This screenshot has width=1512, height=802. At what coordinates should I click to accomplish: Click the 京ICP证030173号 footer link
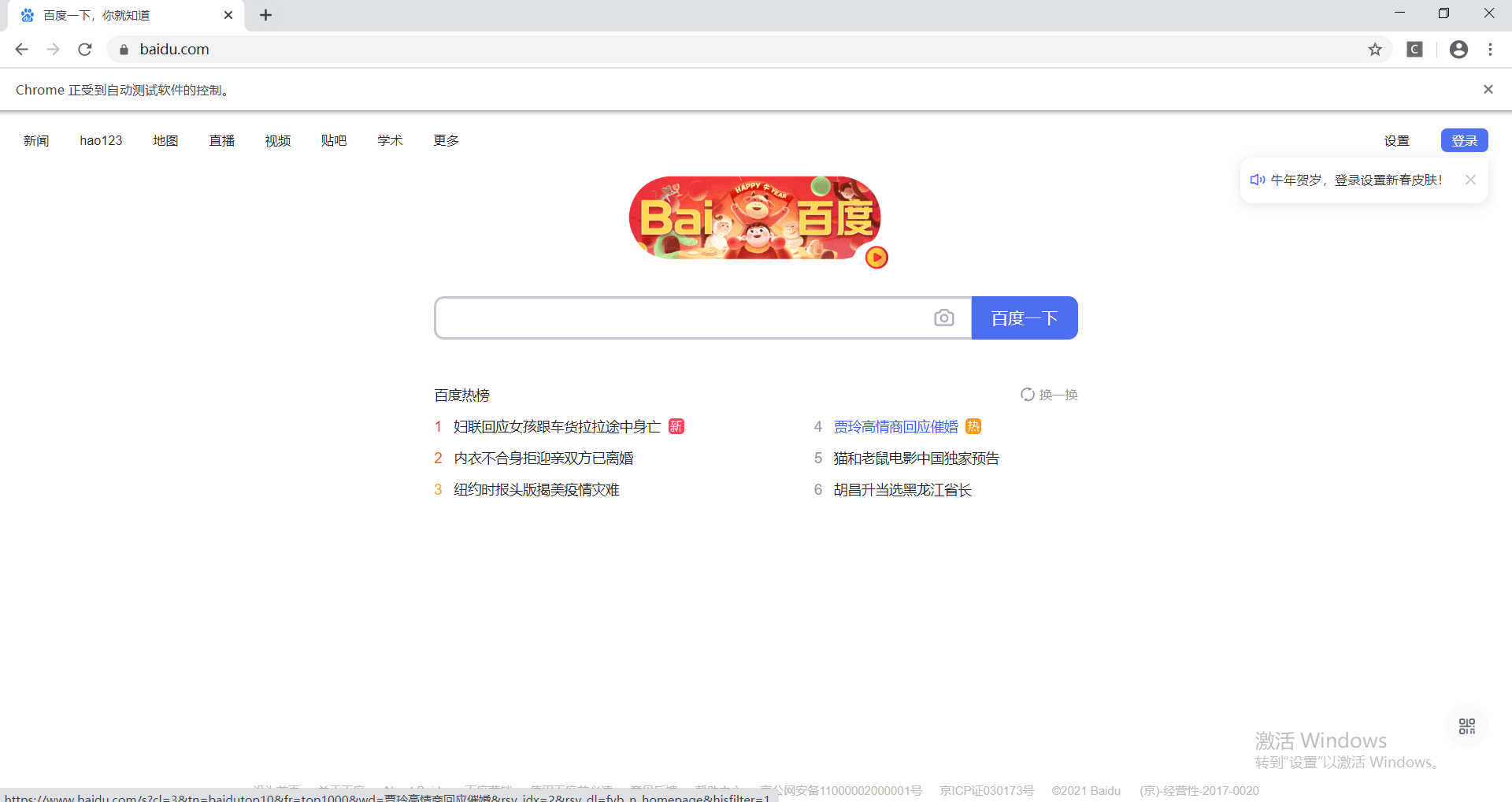(987, 790)
